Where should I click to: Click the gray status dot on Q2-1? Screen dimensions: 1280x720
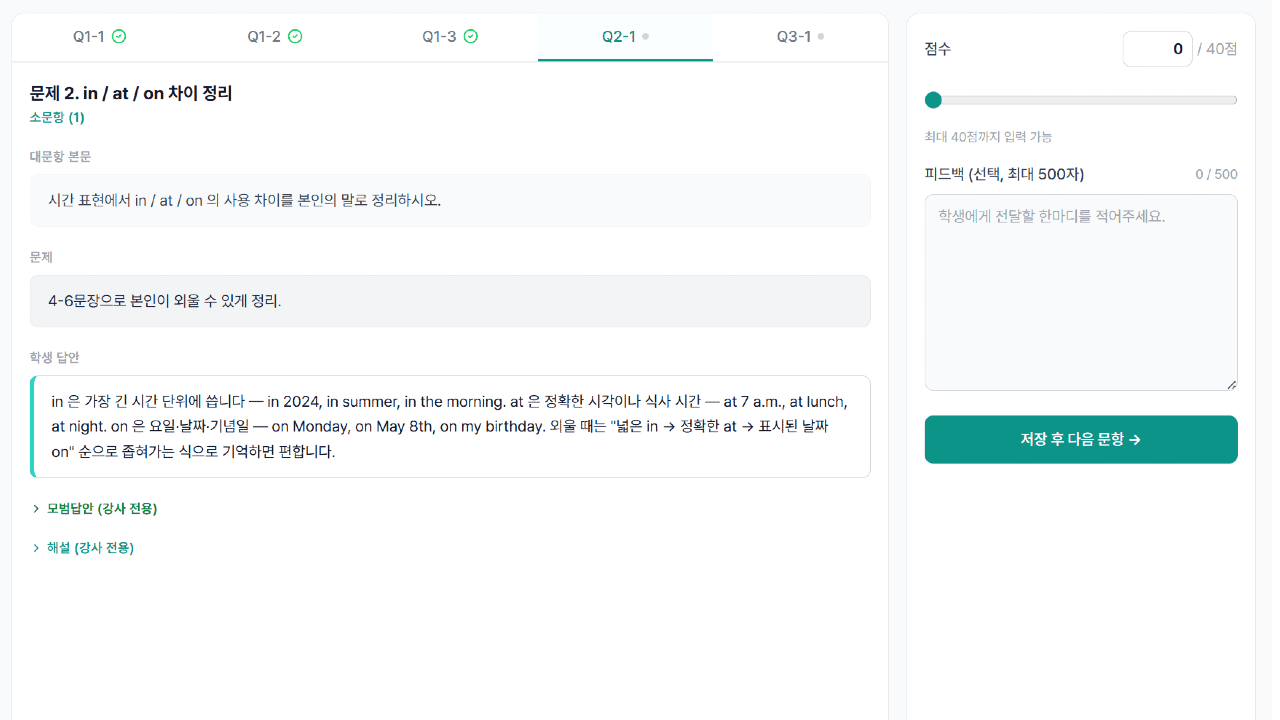click(645, 36)
